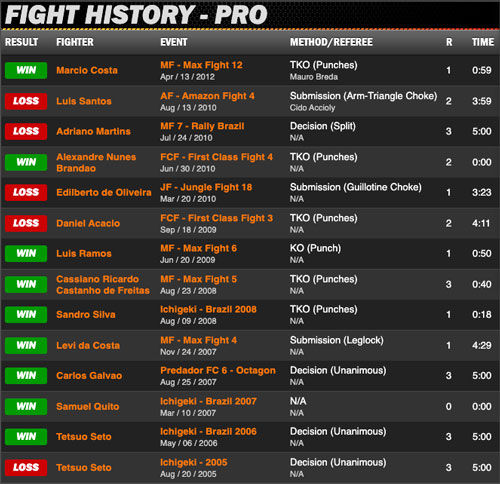Open Ichigeki - Brazil 2006 event

(208, 431)
